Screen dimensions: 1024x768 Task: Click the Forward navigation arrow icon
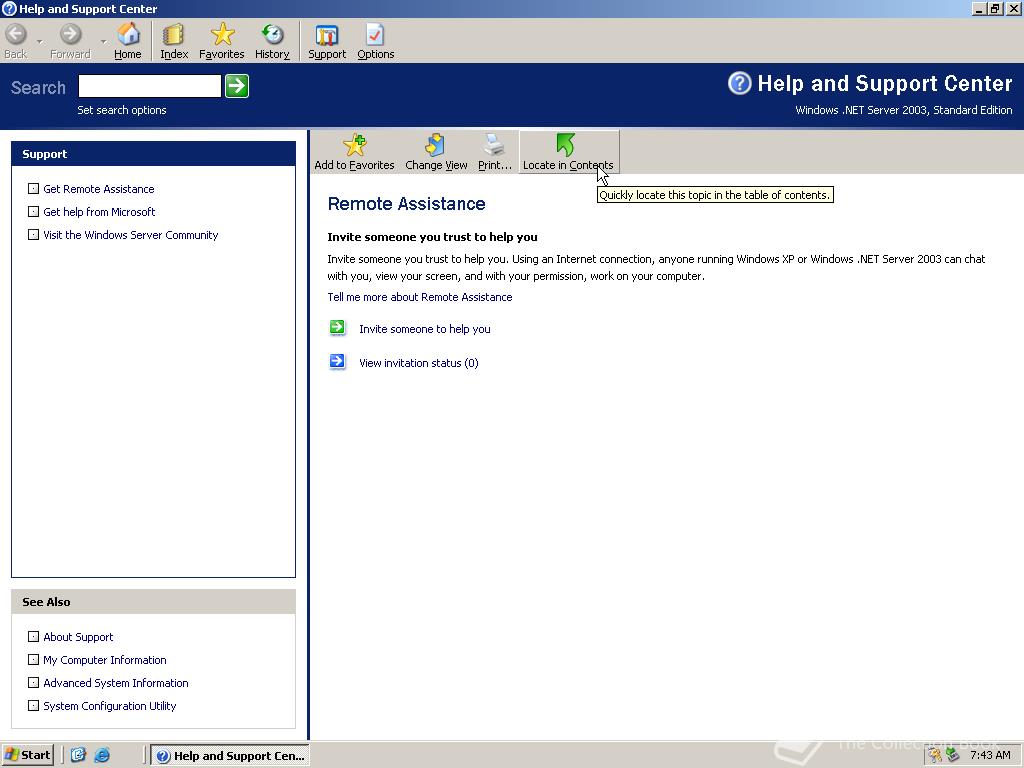71,34
